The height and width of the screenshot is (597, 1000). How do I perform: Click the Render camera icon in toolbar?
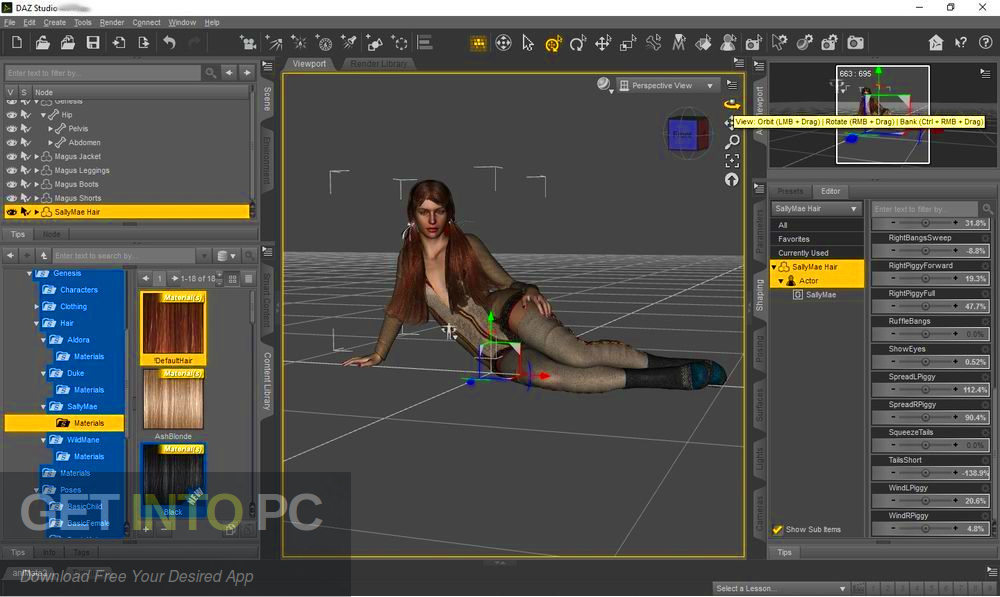855,43
